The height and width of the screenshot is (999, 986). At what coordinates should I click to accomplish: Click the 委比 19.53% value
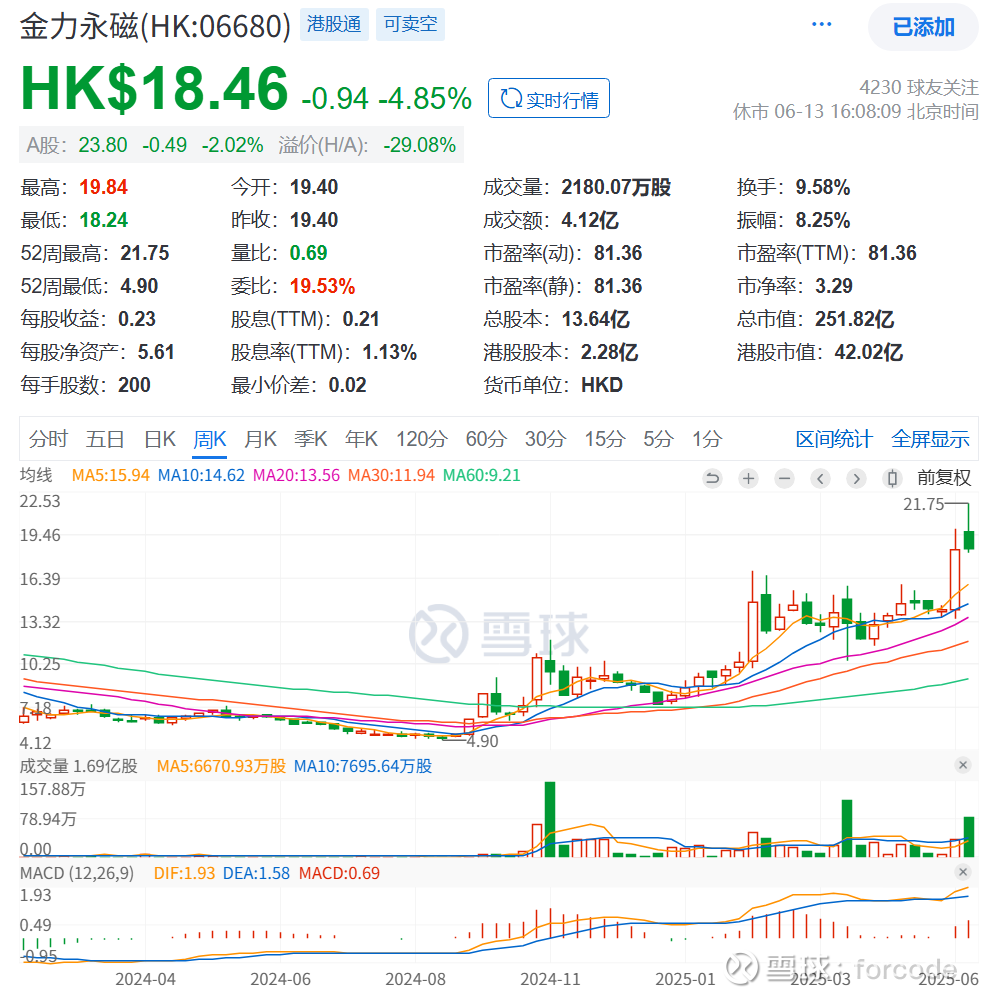tap(322, 286)
